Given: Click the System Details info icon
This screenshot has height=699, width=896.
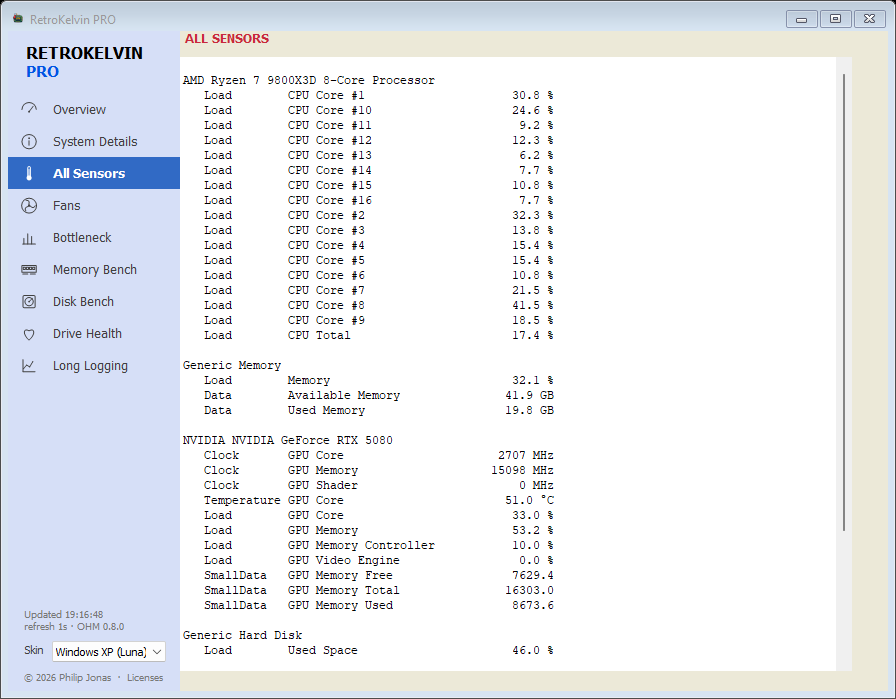Looking at the screenshot, I should click(29, 141).
